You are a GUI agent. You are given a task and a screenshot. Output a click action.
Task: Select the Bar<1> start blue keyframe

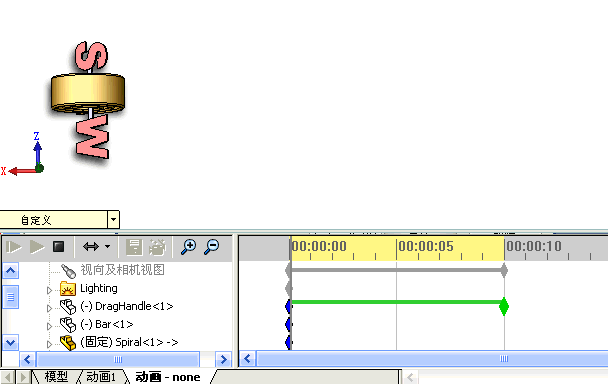coord(288,324)
